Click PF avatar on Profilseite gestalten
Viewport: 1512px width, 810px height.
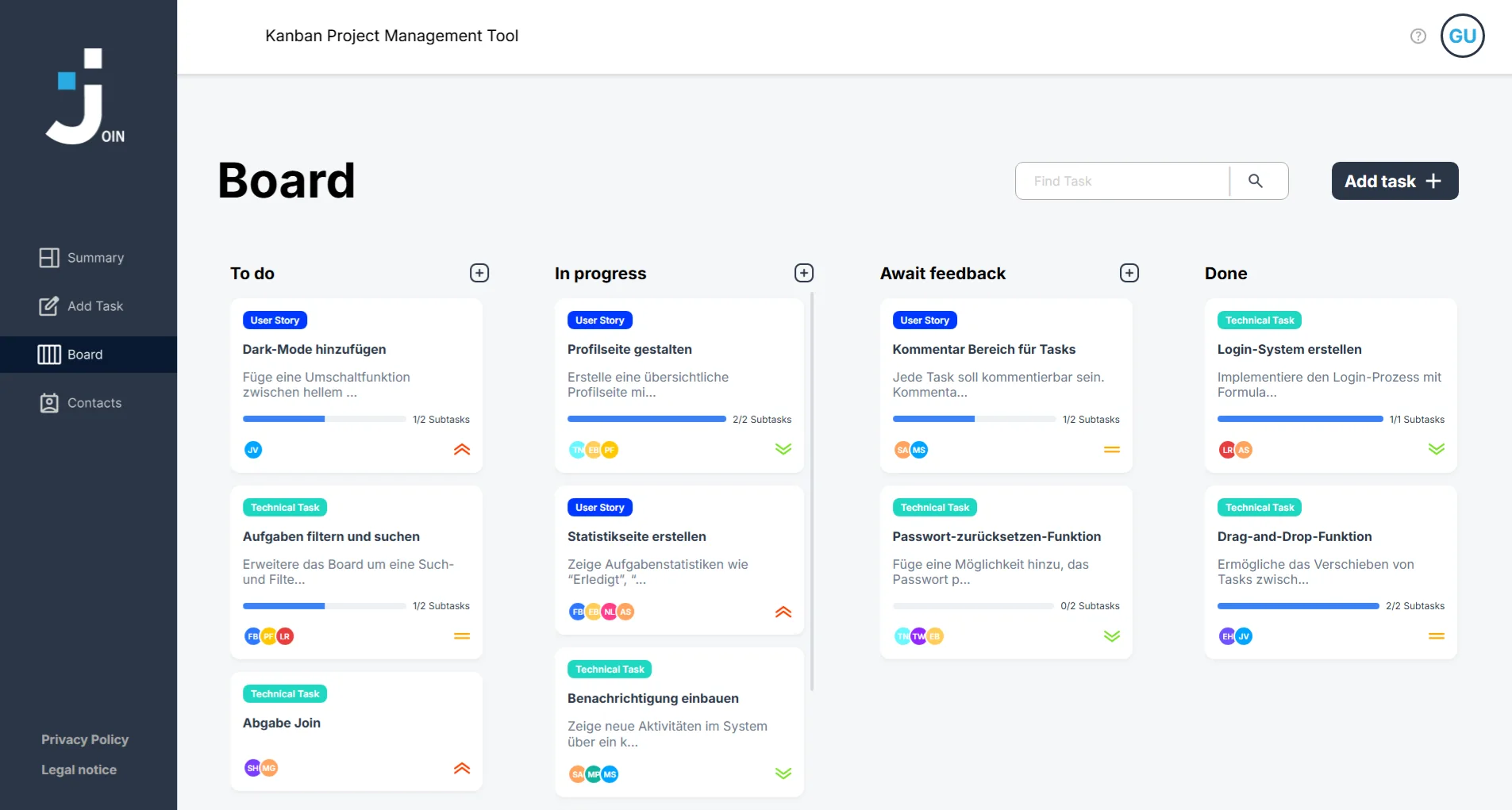(x=610, y=450)
